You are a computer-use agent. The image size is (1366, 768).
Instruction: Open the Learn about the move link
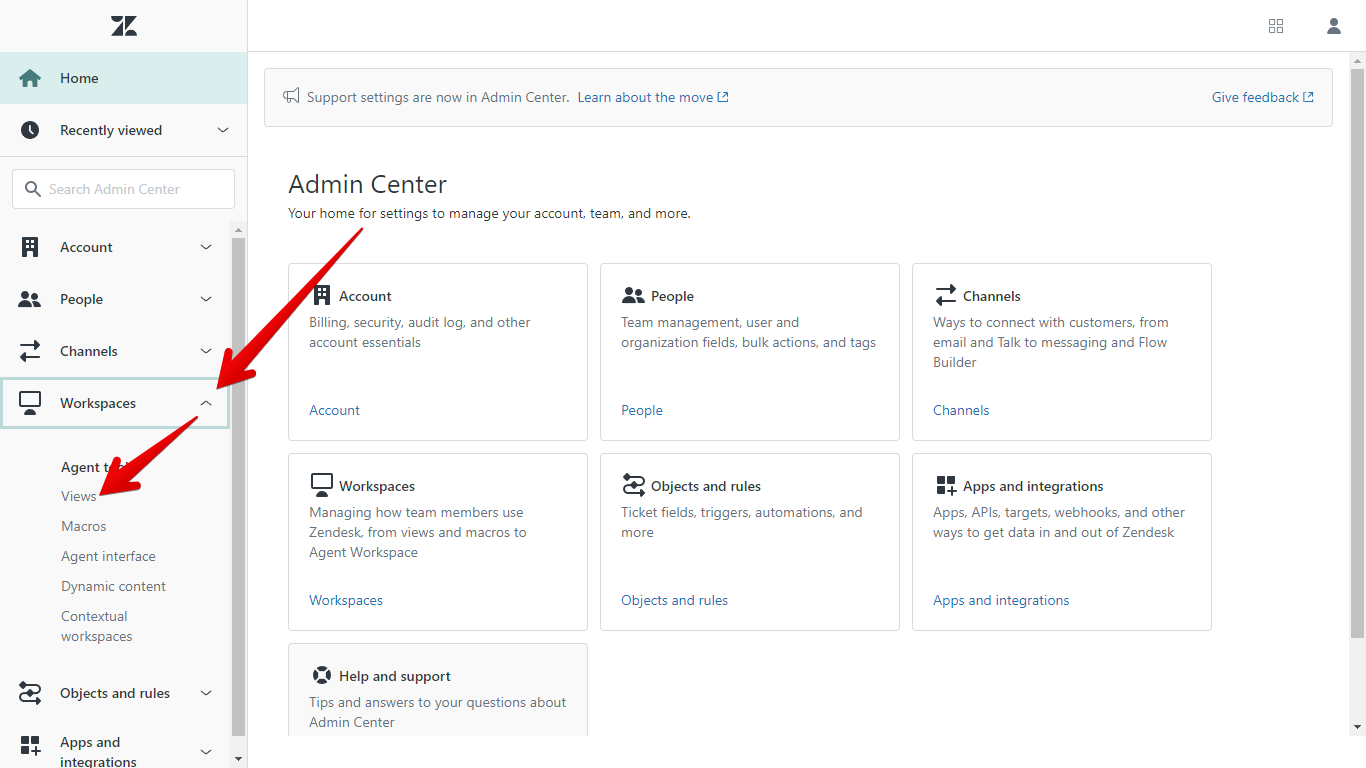click(653, 97)
